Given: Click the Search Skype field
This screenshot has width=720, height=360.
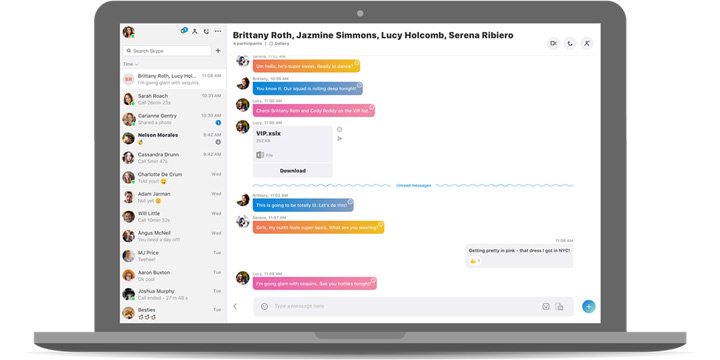Looking at the screenshot, I should [x=167, y=51].
